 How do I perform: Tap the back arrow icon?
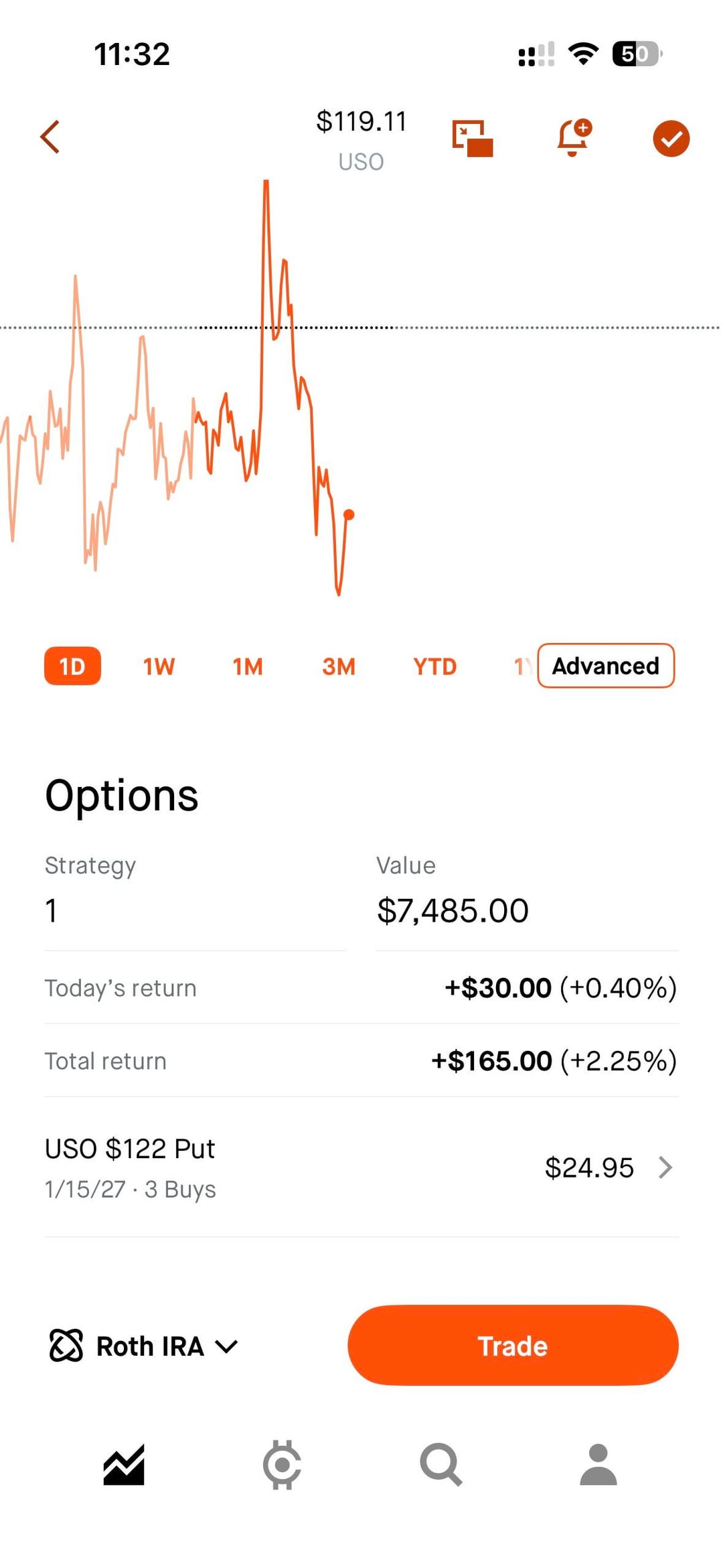tap(50, 137)
